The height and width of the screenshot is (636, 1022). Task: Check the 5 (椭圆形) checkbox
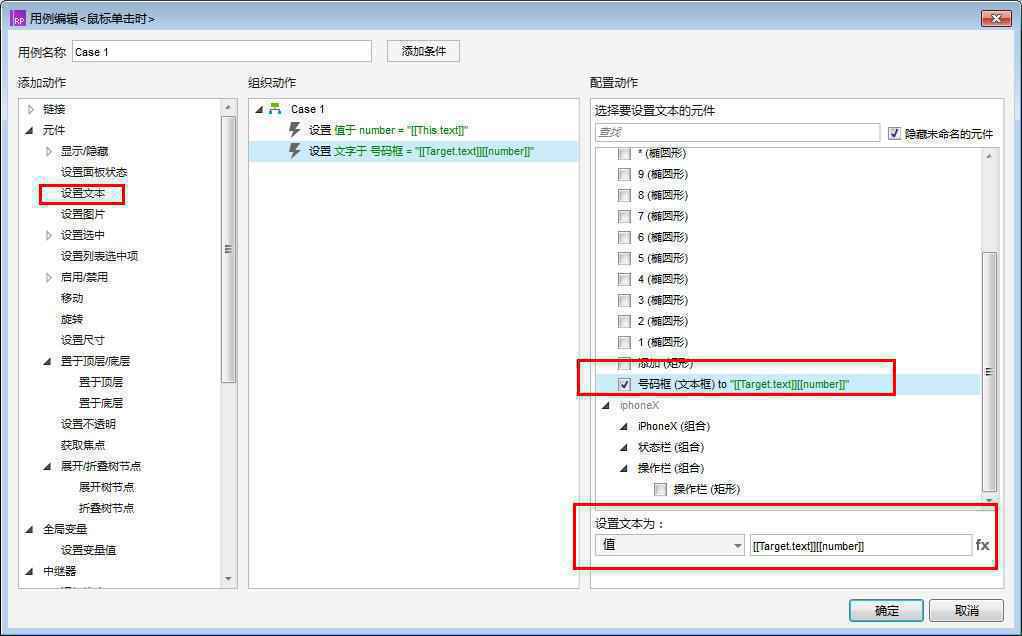pyautogui.click(x=624, y=258)
